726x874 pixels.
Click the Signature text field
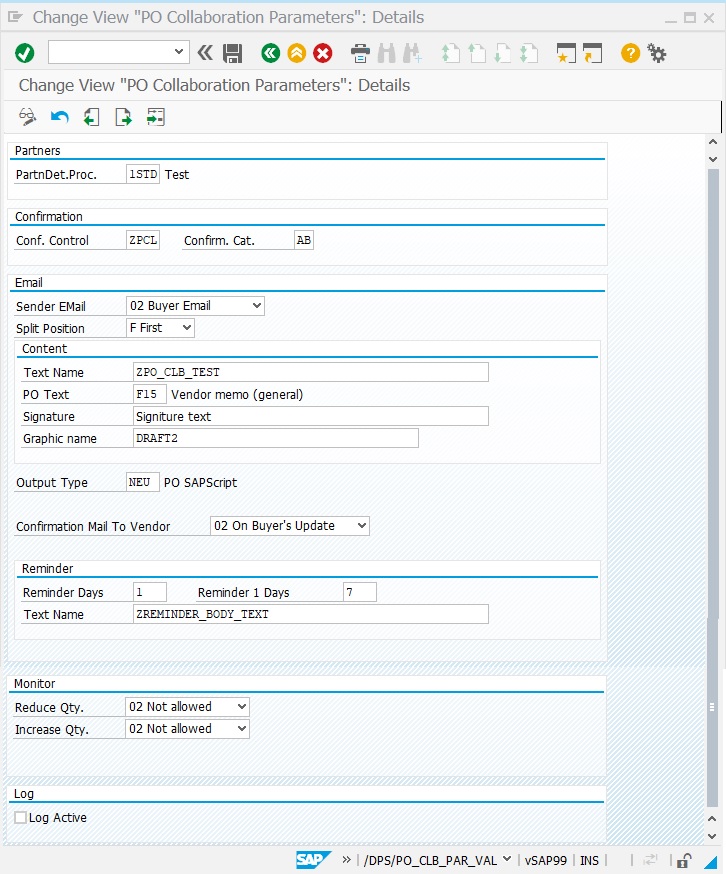click(x=311, y=416)
